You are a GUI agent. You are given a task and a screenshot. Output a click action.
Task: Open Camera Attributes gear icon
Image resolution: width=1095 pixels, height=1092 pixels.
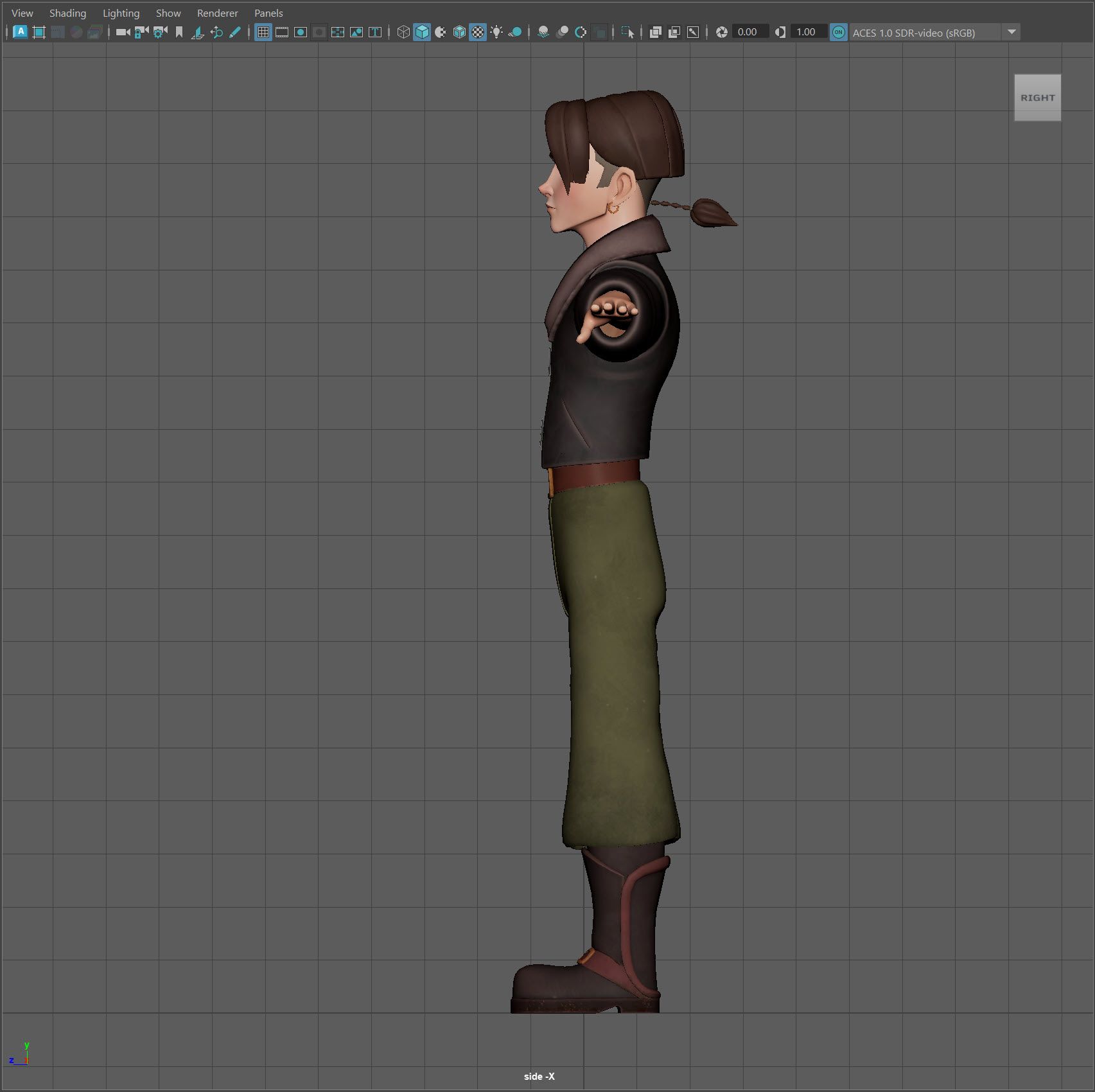(x=160, y=32)
